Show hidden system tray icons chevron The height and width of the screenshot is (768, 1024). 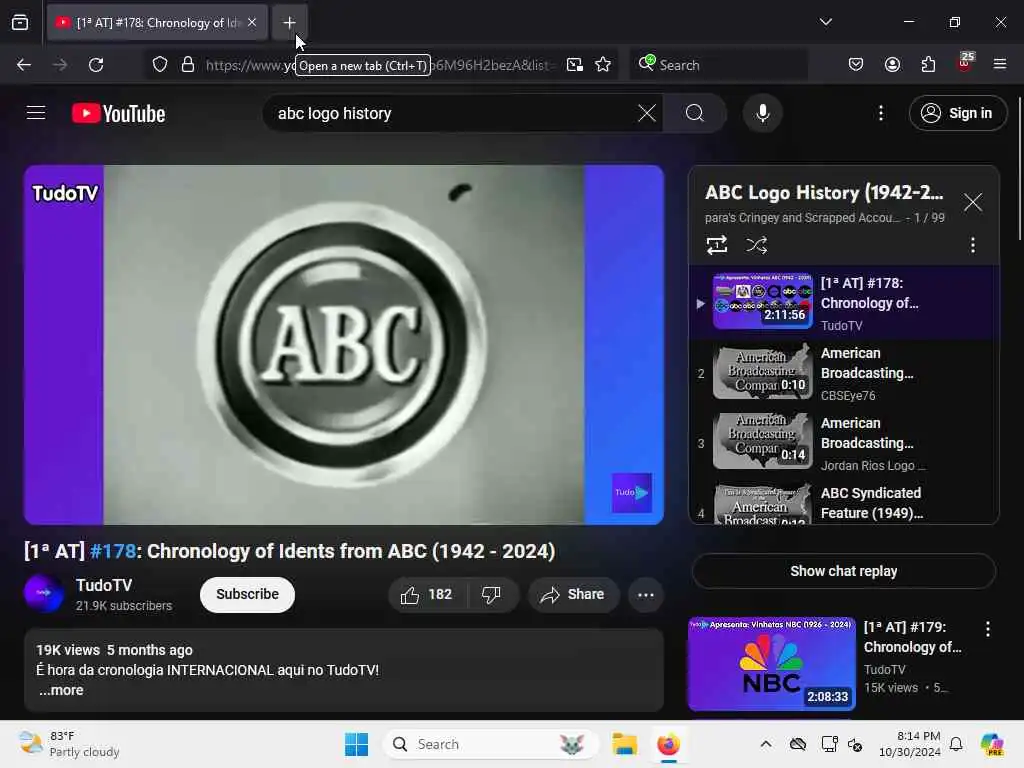765,744
